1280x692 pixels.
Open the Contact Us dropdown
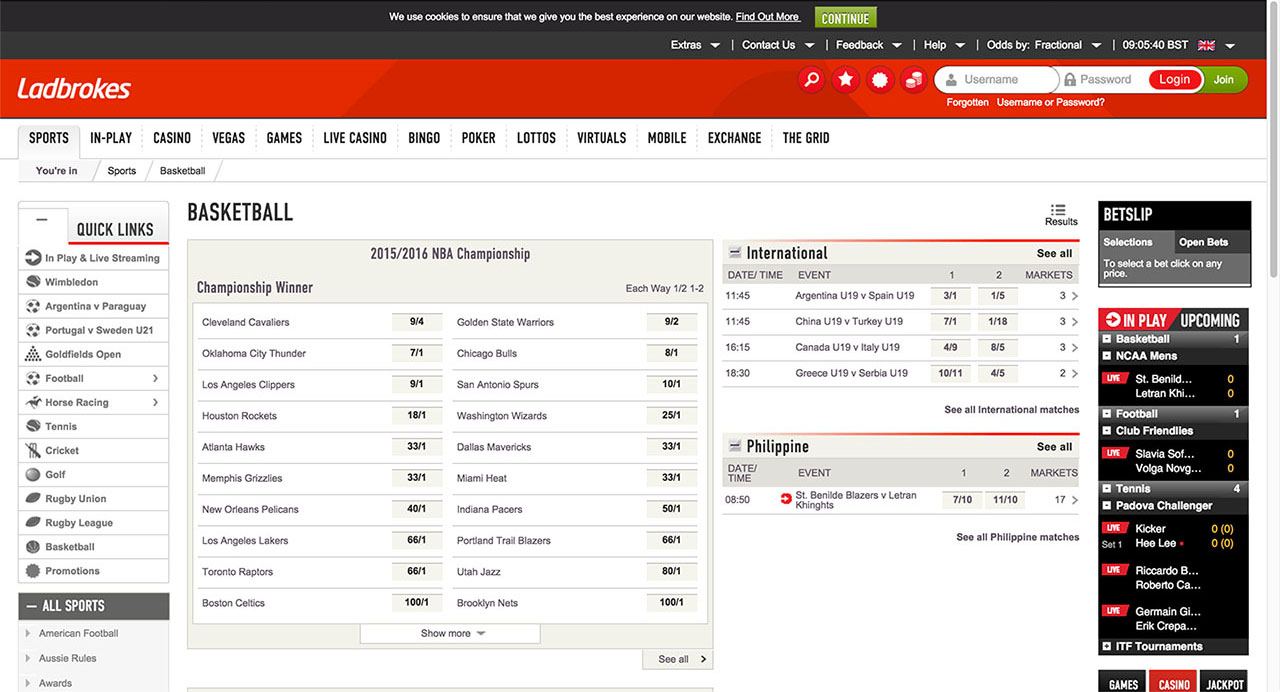point(778,45)
